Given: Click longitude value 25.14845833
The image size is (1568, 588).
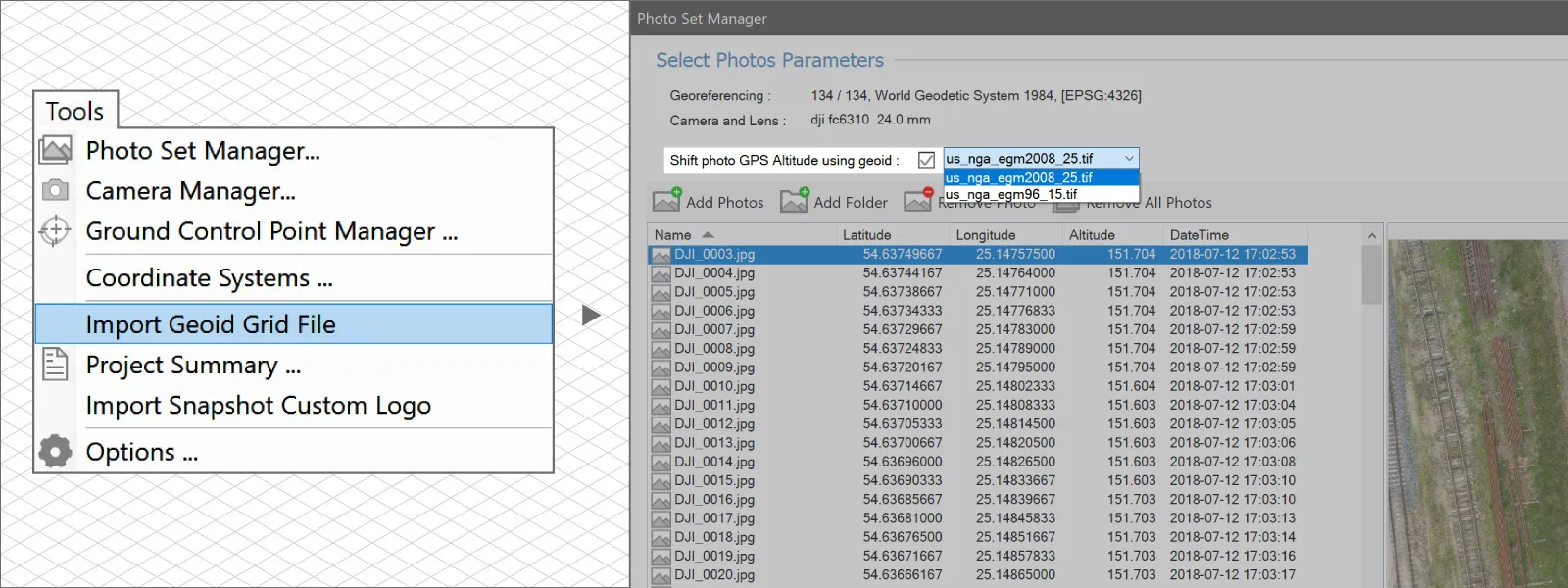Looking at the screenshot, I should [1015, 518].
